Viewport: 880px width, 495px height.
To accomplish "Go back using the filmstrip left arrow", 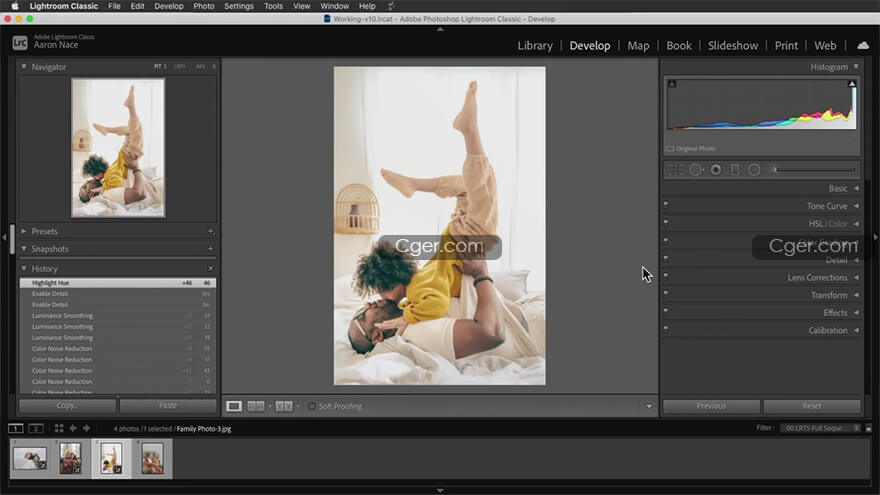I will tap(73, 428).
